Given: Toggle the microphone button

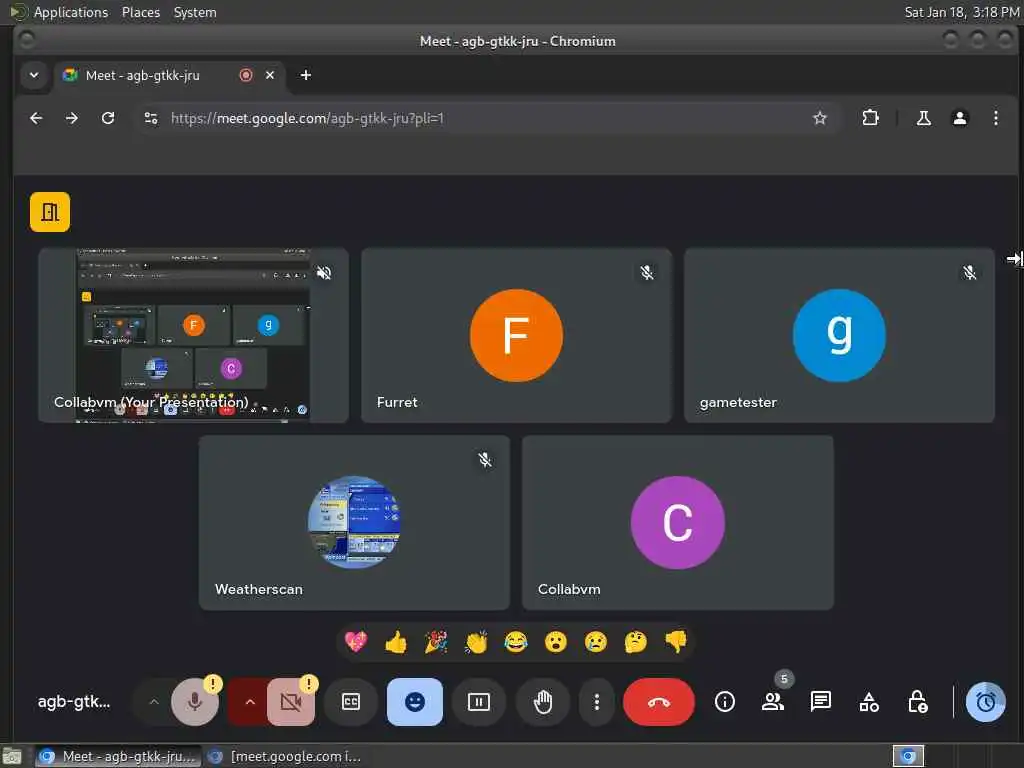Looking at the screenshot, I should click(195, 702).
